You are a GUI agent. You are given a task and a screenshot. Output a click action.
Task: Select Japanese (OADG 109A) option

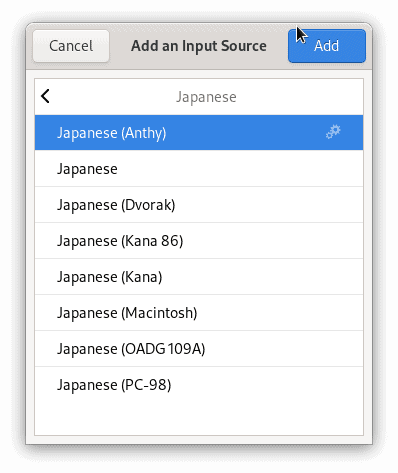tap(199, 349)
